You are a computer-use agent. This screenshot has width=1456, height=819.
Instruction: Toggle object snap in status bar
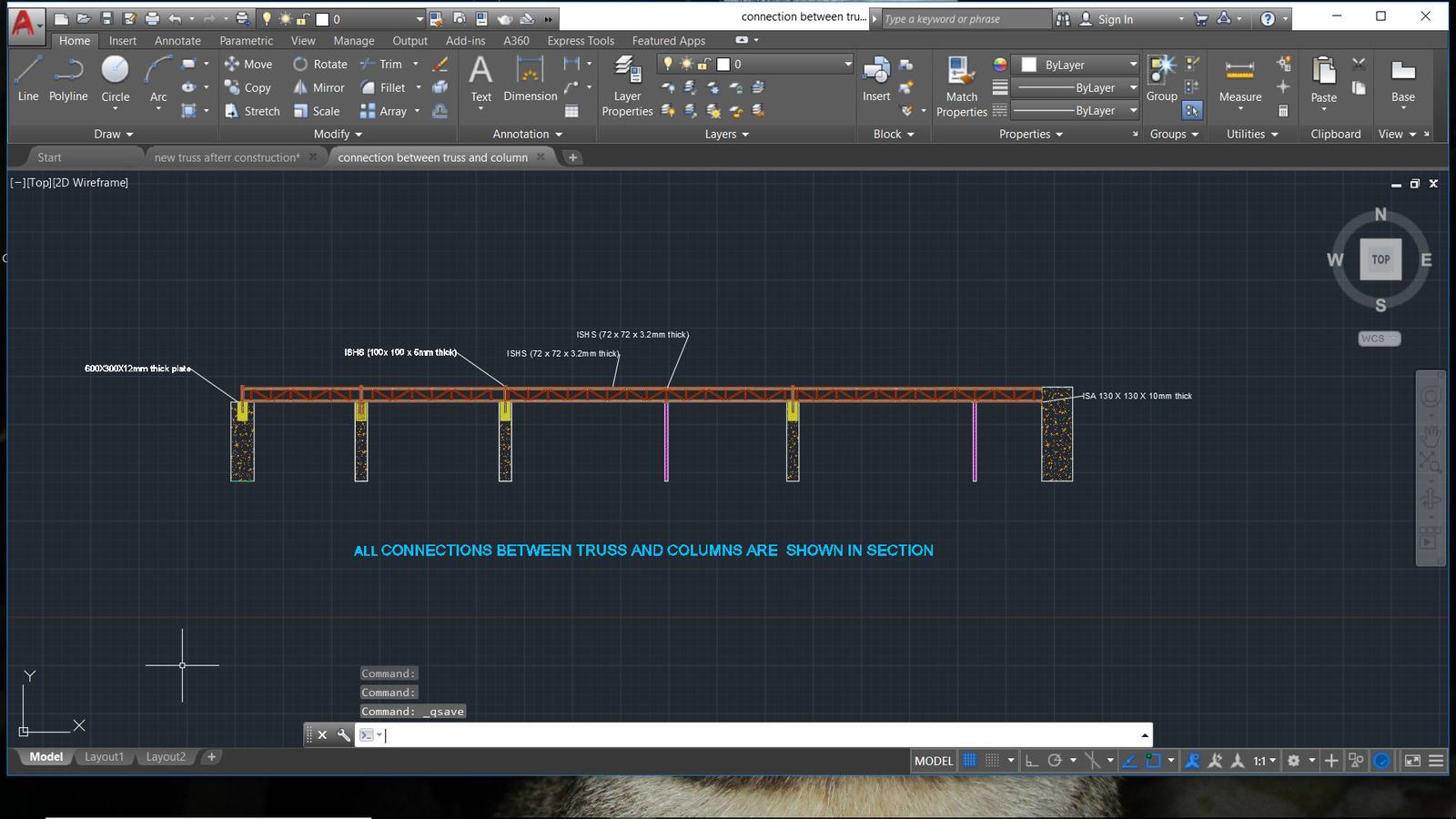[1153, 761]
